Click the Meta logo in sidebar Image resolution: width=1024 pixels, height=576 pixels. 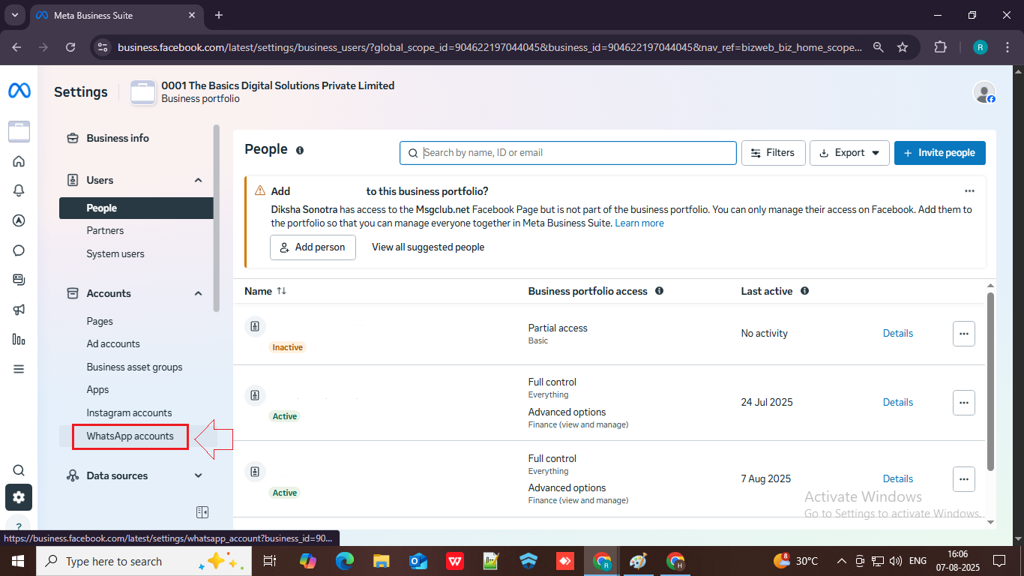coord(19,91)
